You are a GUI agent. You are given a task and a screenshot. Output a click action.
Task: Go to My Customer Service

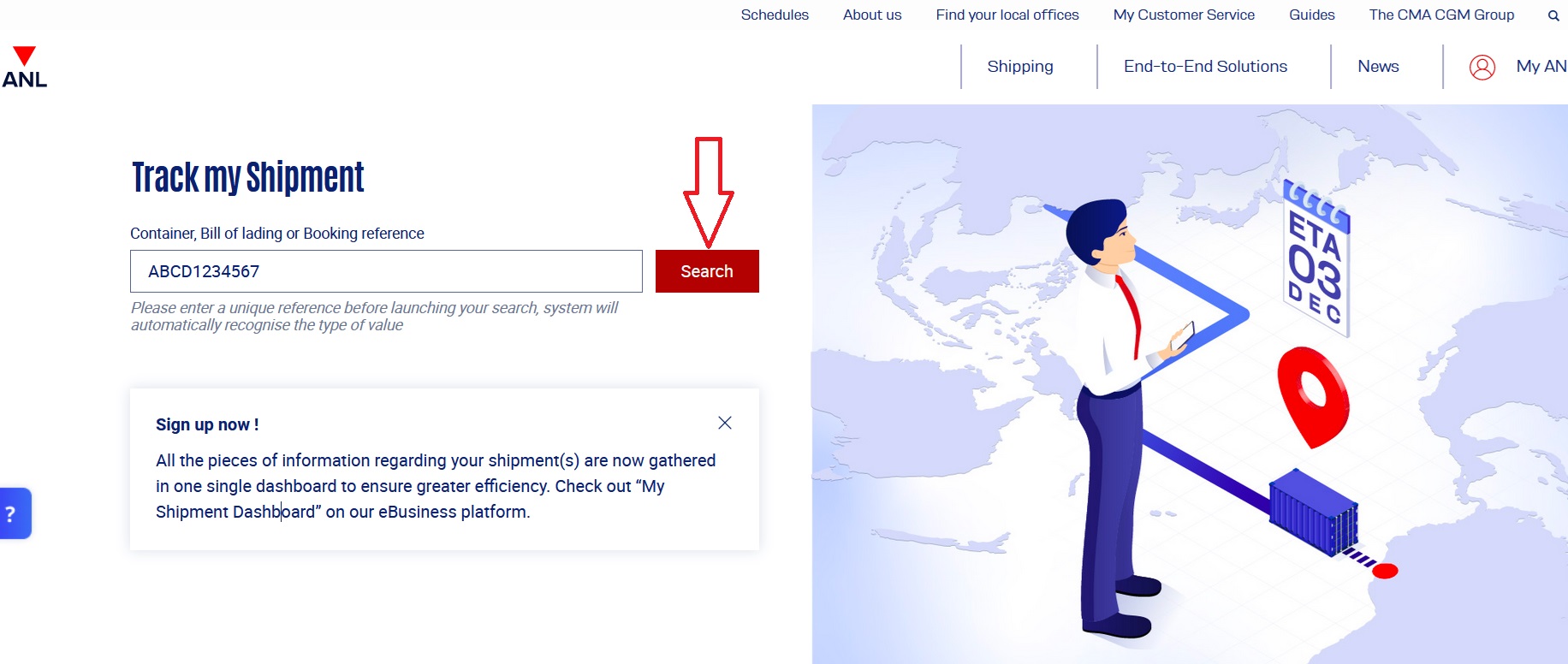[x=1184, y=15]
